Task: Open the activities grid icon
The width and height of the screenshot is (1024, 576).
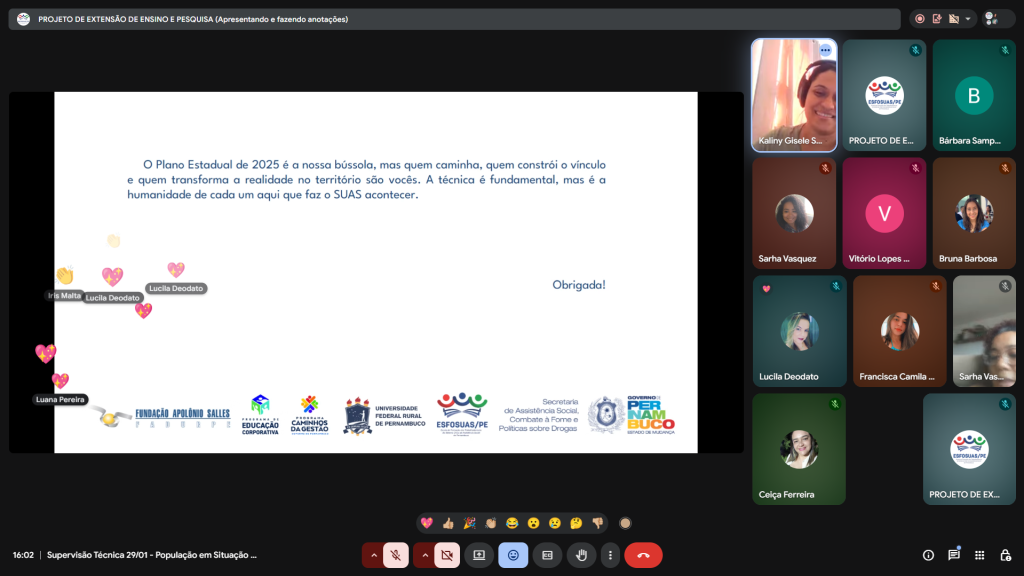Action: point(979,555)
